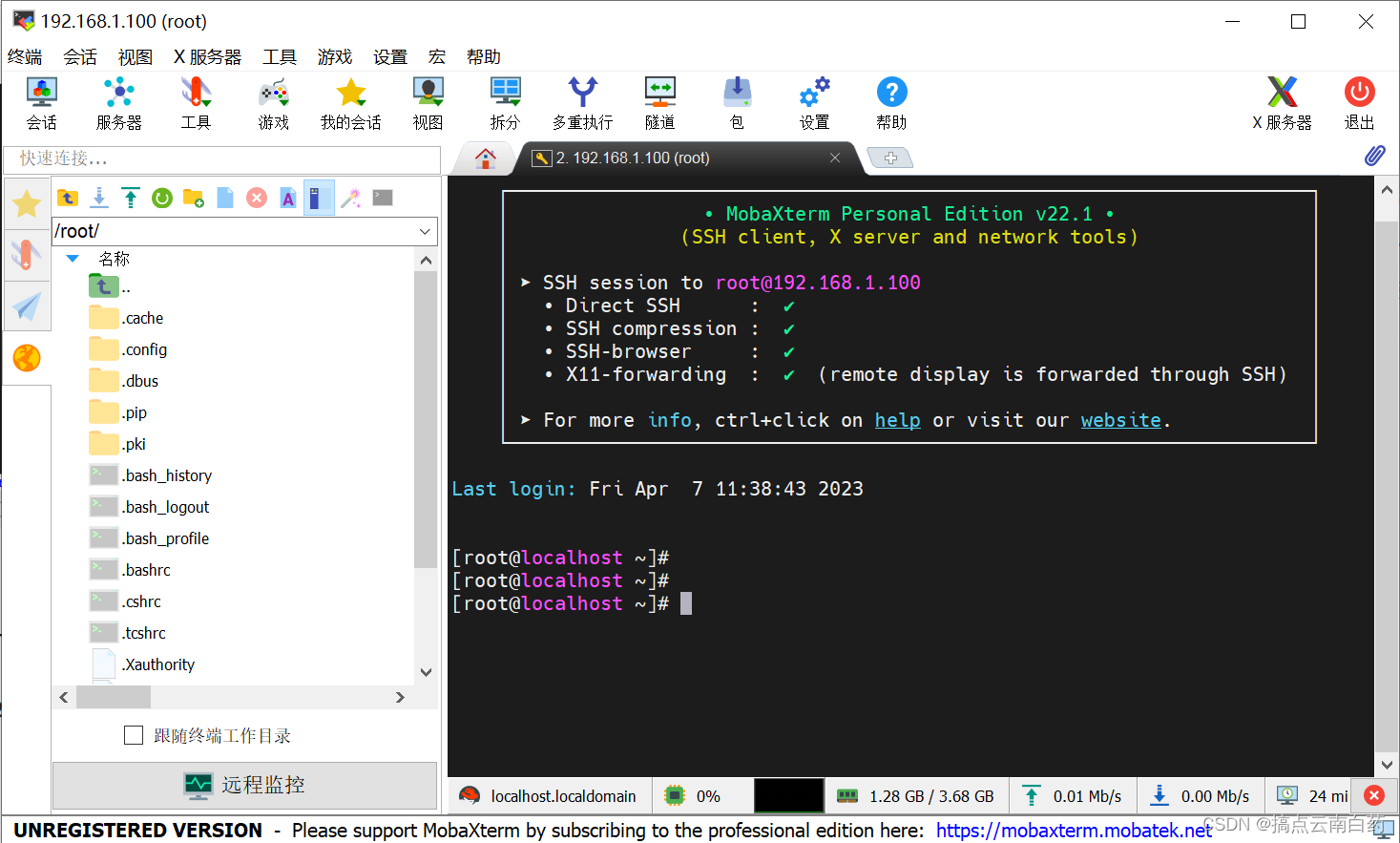
Task: Click the download file SFTP icon
Action: tap(99, 198)
